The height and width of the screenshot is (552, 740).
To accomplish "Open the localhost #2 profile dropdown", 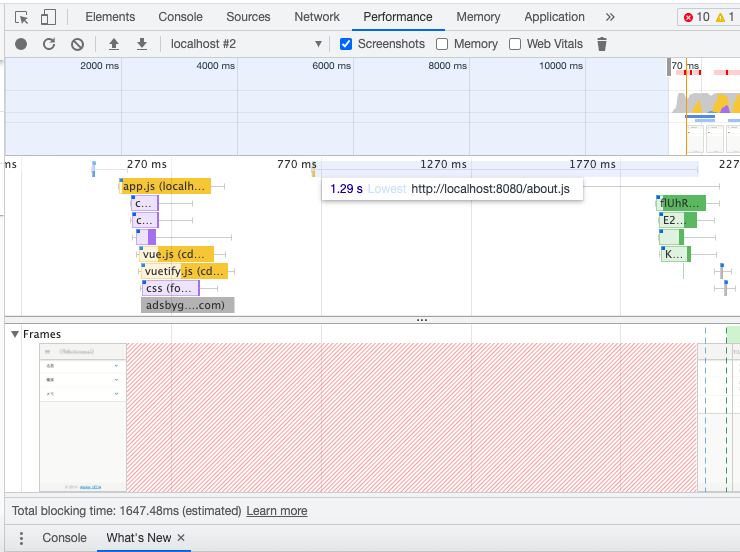I will tap(246, 44).
